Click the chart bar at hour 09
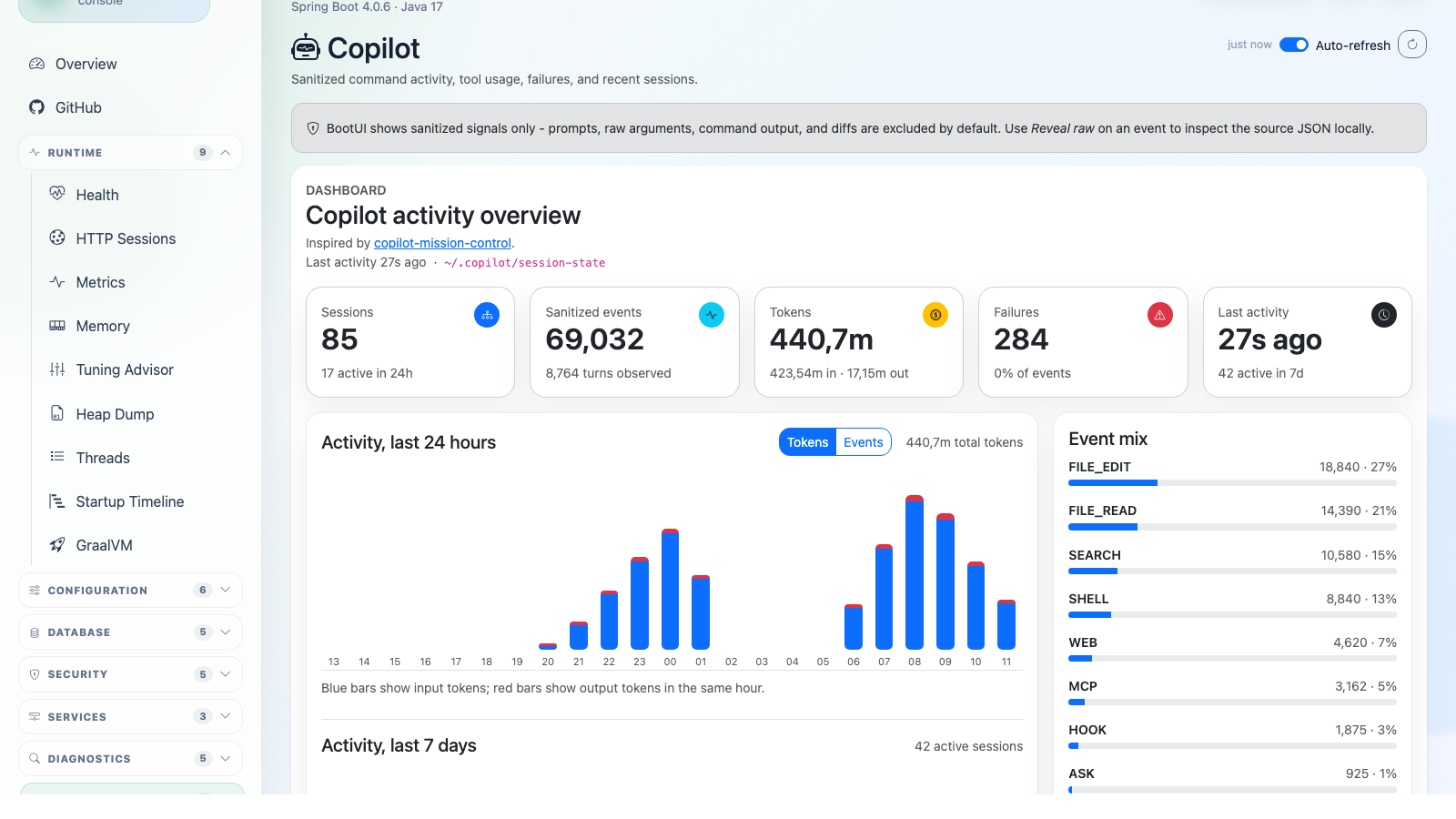This screenshot has height=819, width=1456. click(945, 581)
